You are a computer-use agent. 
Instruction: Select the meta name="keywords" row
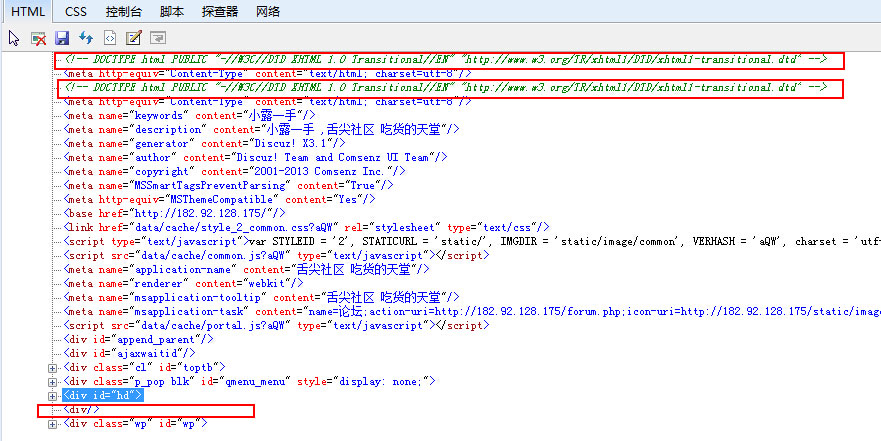click(189, 115)
